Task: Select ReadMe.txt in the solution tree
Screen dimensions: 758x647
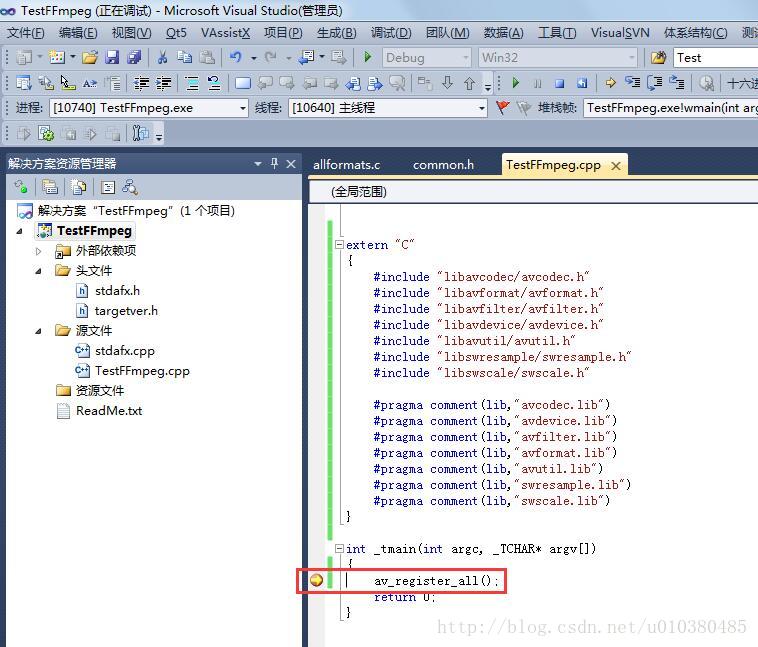Action: pos(109,411)
